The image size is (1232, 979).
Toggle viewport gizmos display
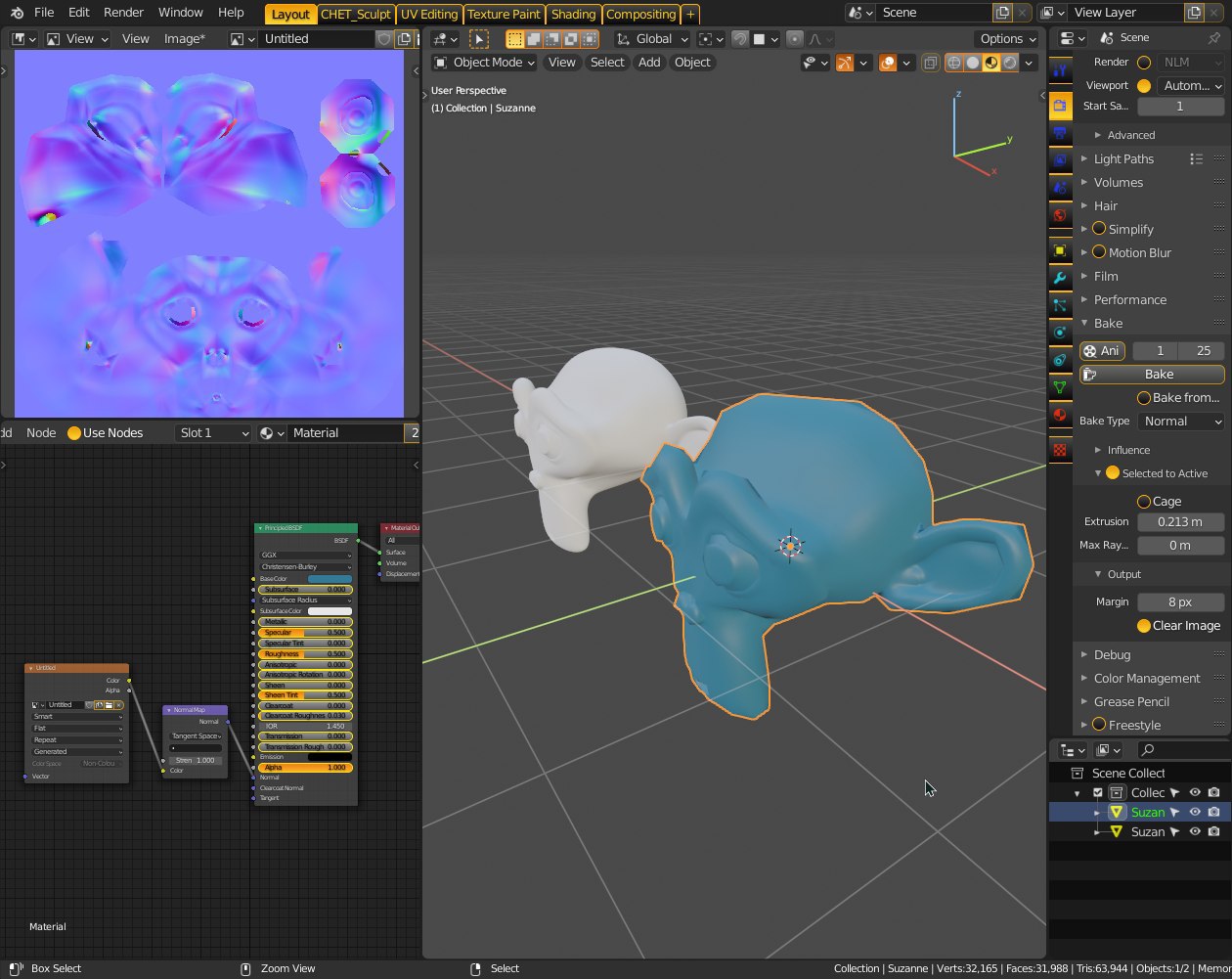tap(844, 63)
